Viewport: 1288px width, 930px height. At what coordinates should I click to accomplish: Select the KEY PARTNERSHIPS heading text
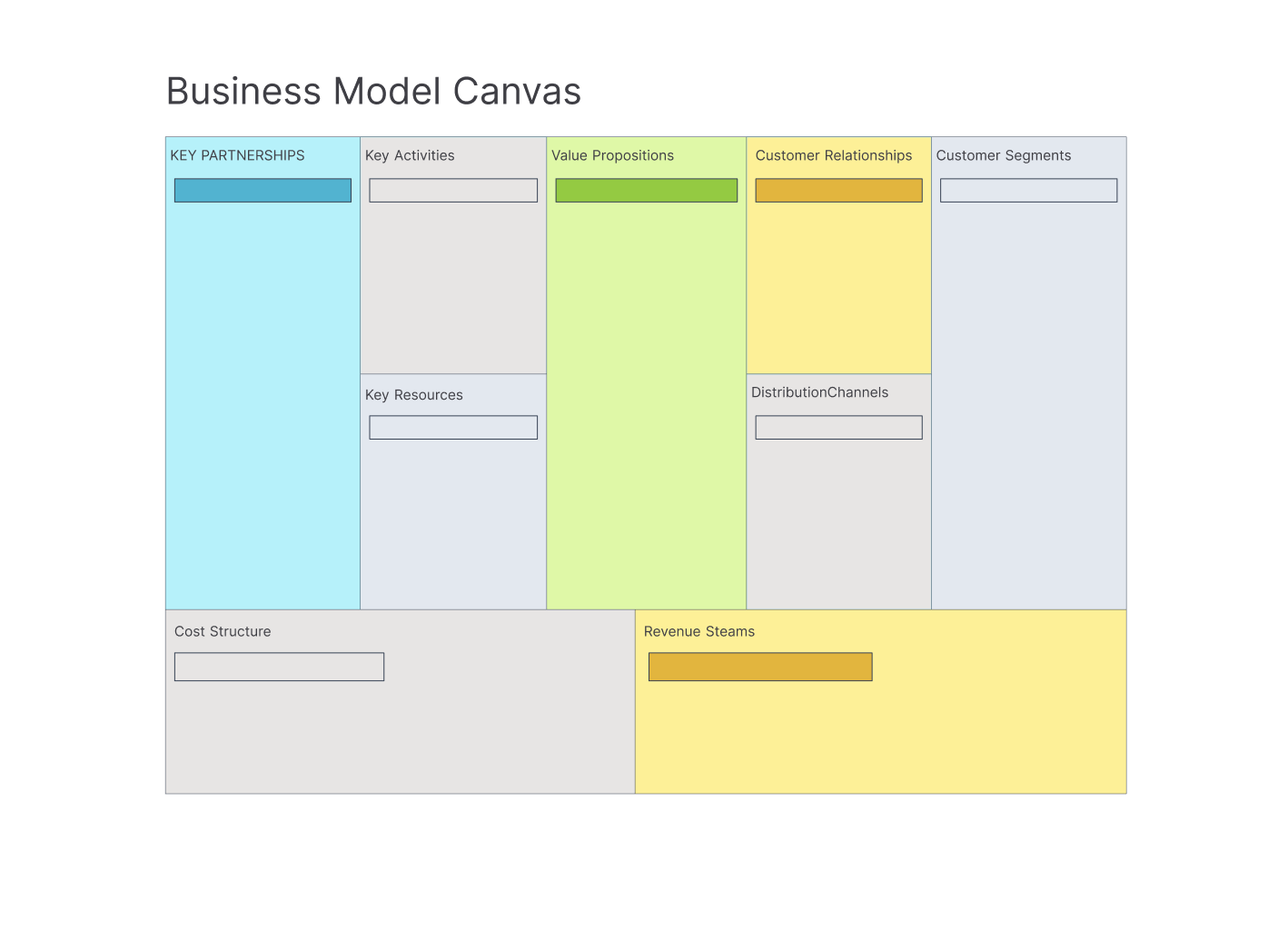237,155
